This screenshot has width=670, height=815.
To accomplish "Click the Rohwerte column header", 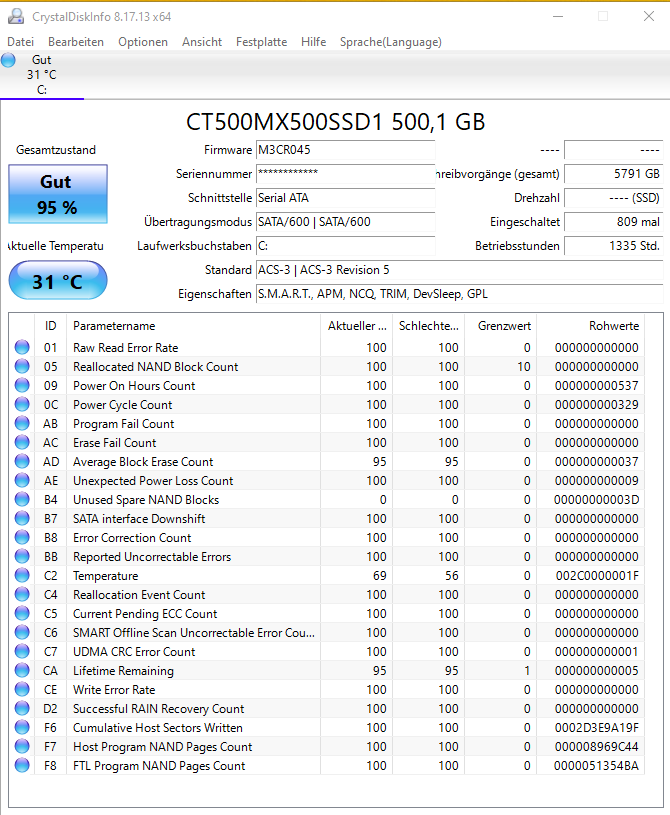I will (x=590, y=326).
